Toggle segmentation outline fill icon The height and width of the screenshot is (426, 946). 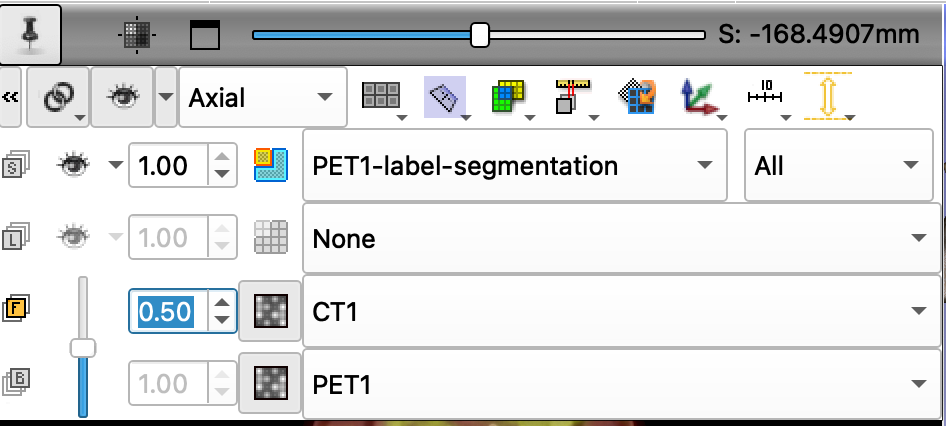pyautogui.click(x=271, y=165)
